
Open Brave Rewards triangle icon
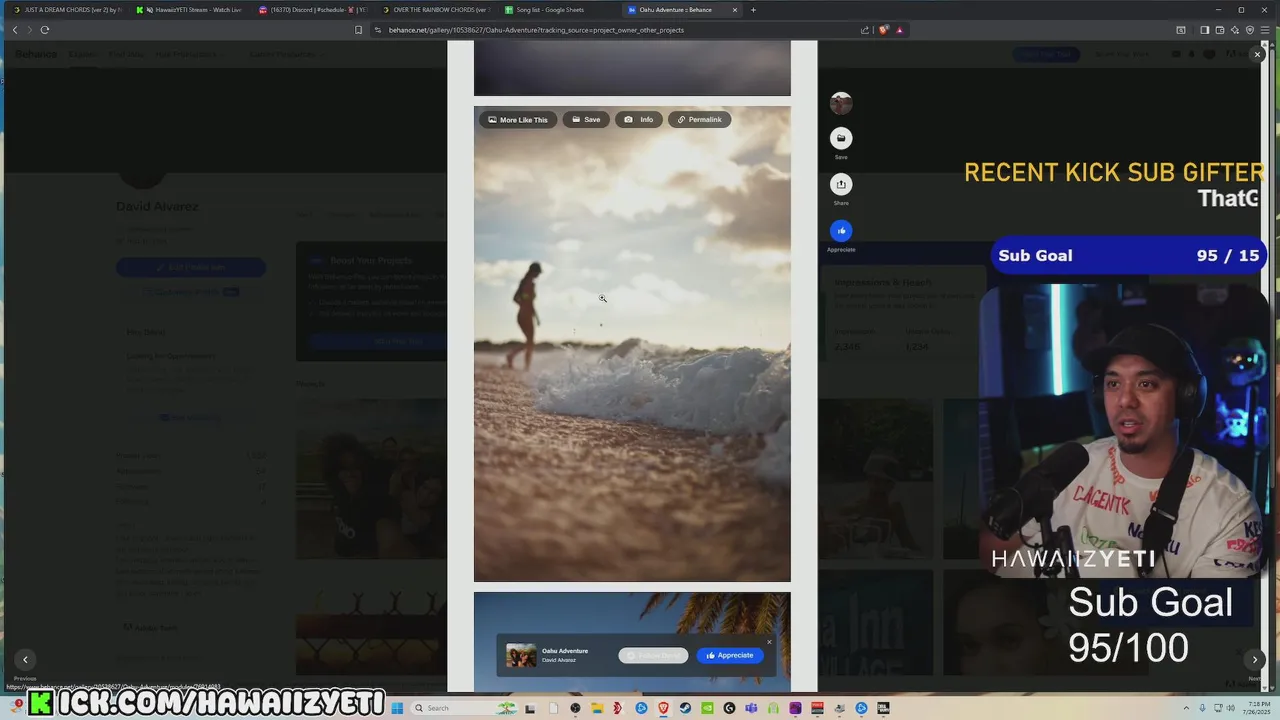899,30
